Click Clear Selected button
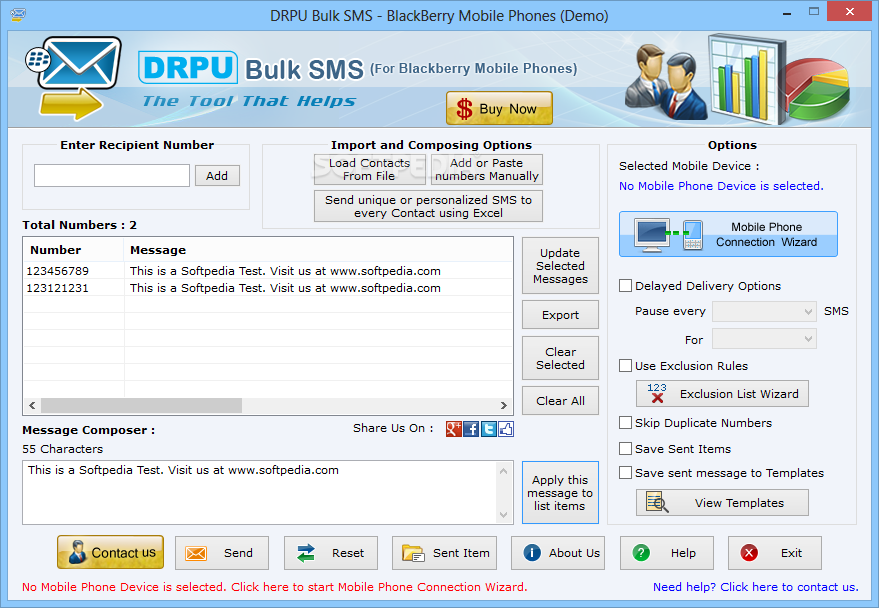 (560, 358)
